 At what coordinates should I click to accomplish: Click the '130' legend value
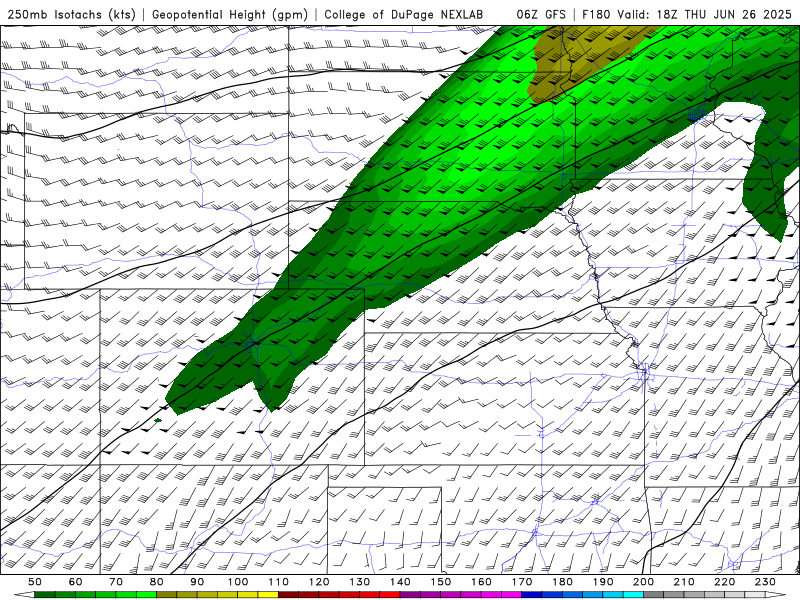(x=360, y=582)
